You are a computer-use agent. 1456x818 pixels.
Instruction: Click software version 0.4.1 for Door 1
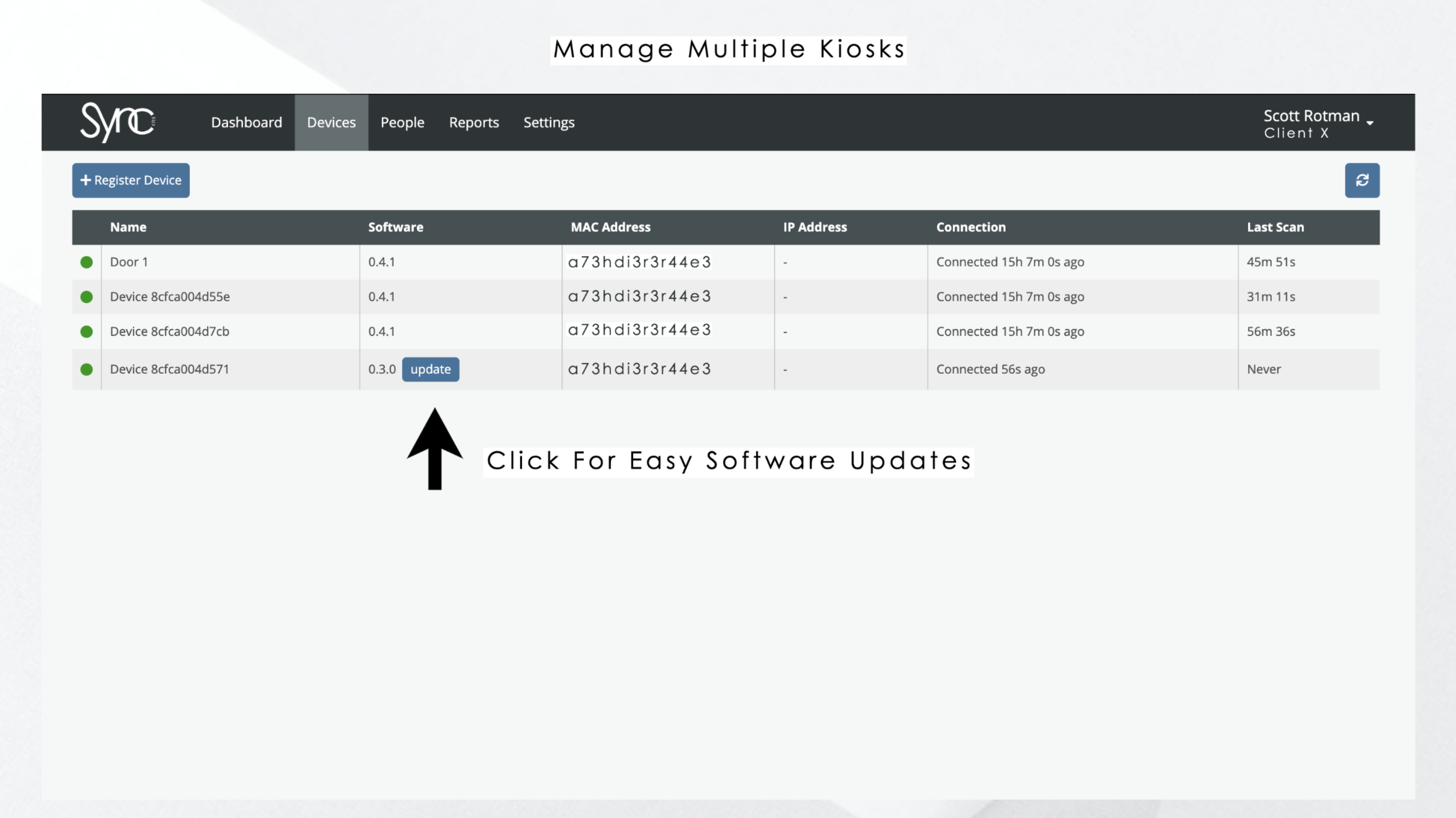[x=382, y=262]
